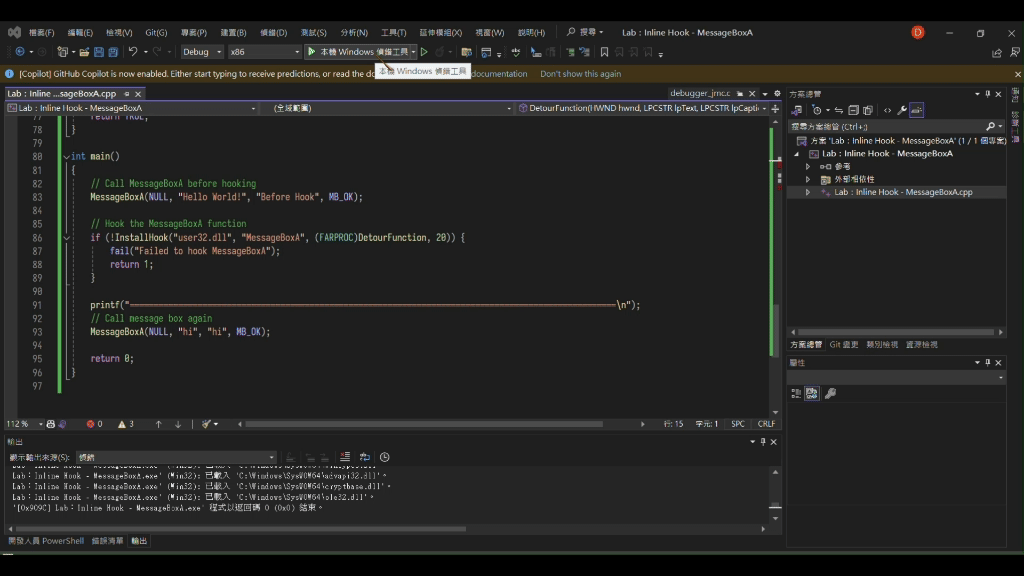
Task: Click the bookmark icon in toolbar
Action: [x=604, y=52]
